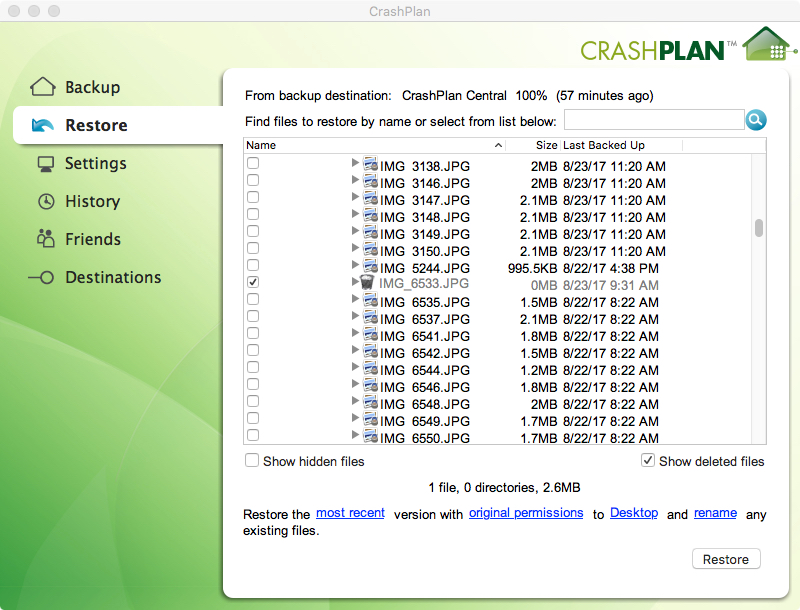Viewport: 800px width, 610px height.
Task: Select the IMG_3147.JPG checkbox
Action: (253, 197)
